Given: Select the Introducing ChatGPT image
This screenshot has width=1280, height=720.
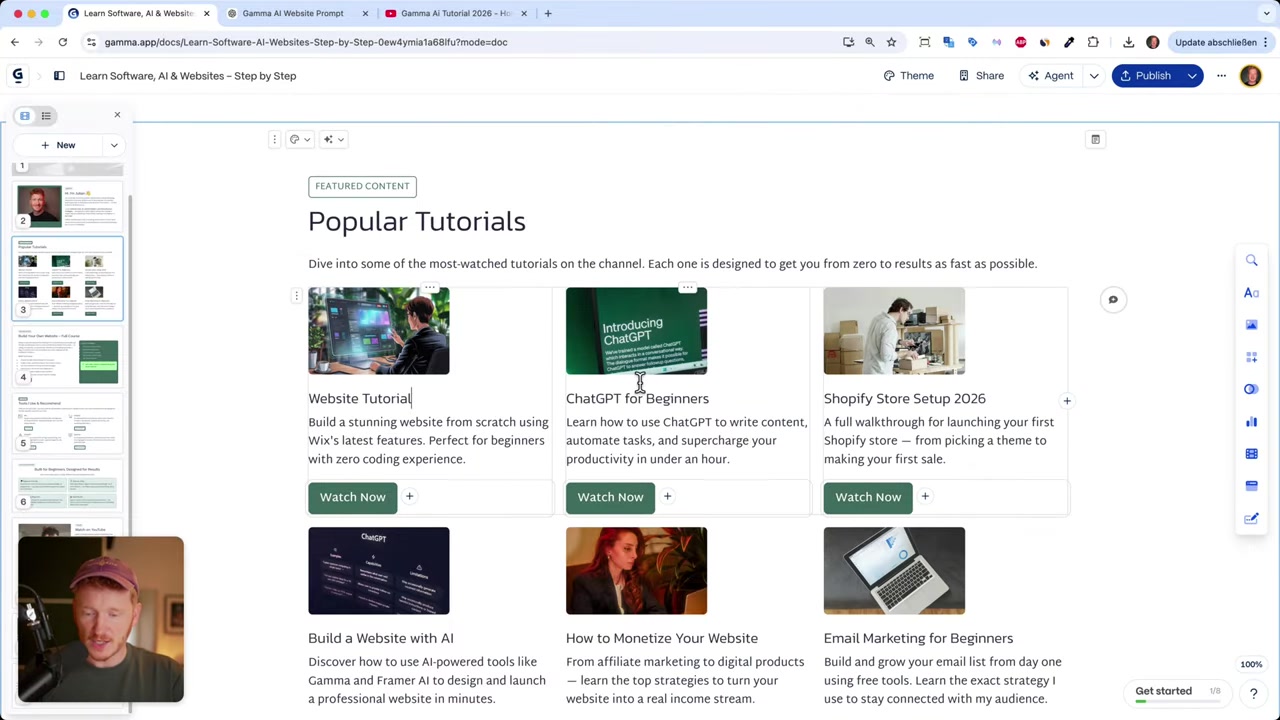Looking at the screenshot, I should point(636,331).
